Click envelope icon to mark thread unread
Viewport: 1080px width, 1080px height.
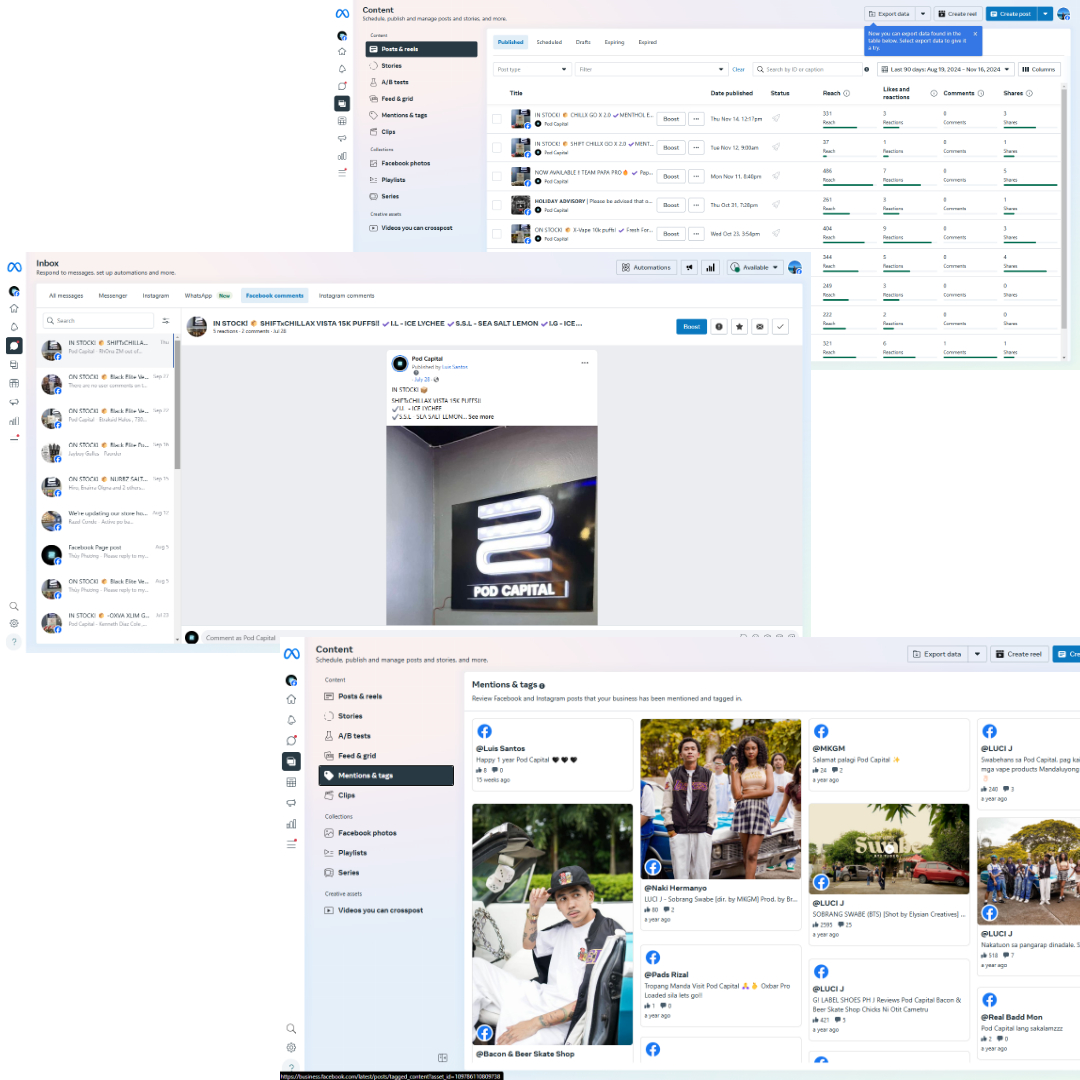760,327
